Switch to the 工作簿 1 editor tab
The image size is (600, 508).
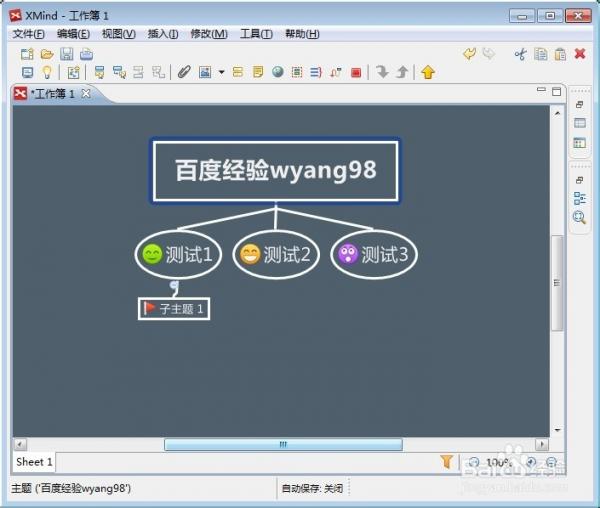tap(53, 94)
